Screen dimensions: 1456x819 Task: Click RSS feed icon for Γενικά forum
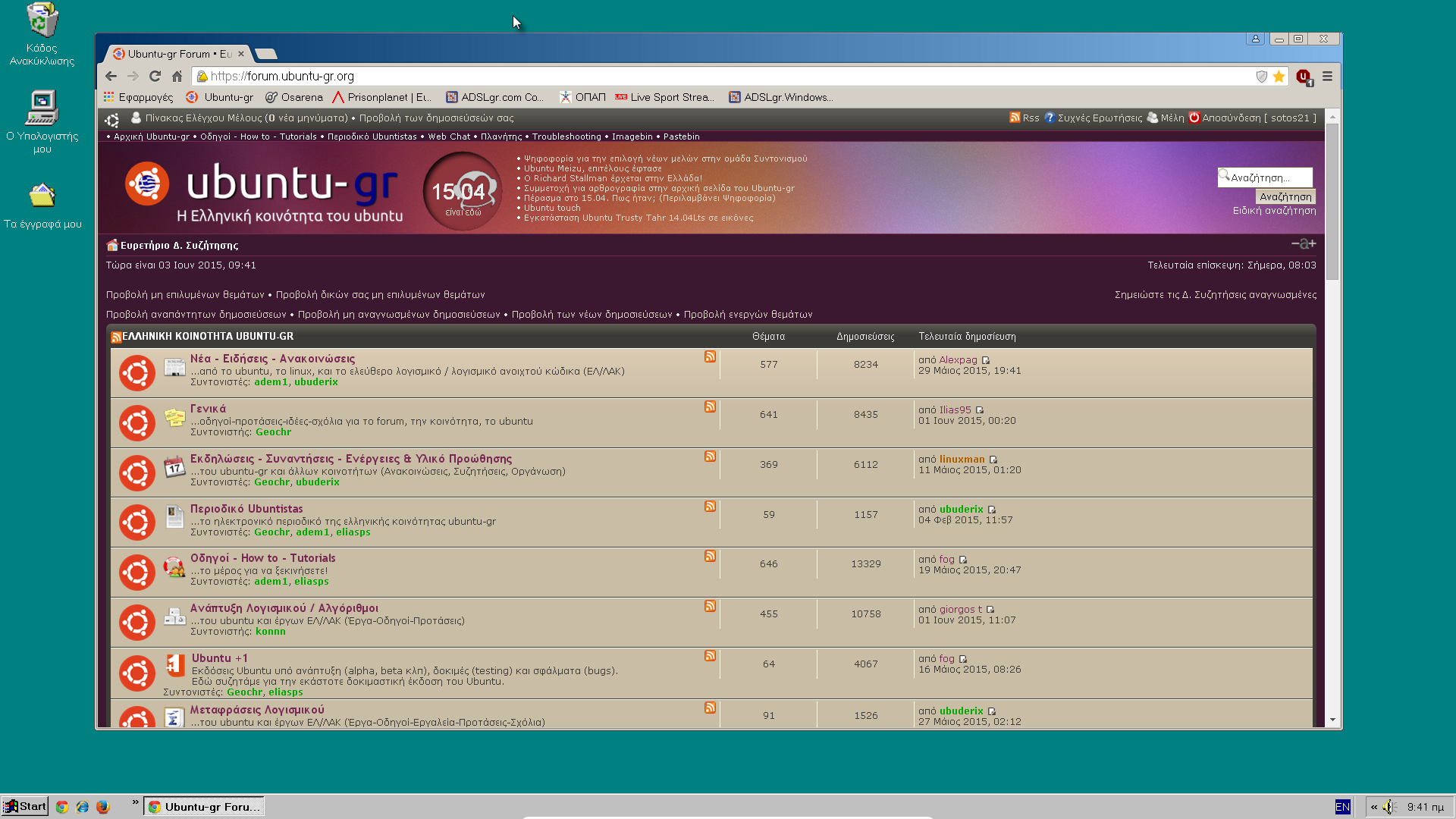pyautogui.click(x=710, y=406)
